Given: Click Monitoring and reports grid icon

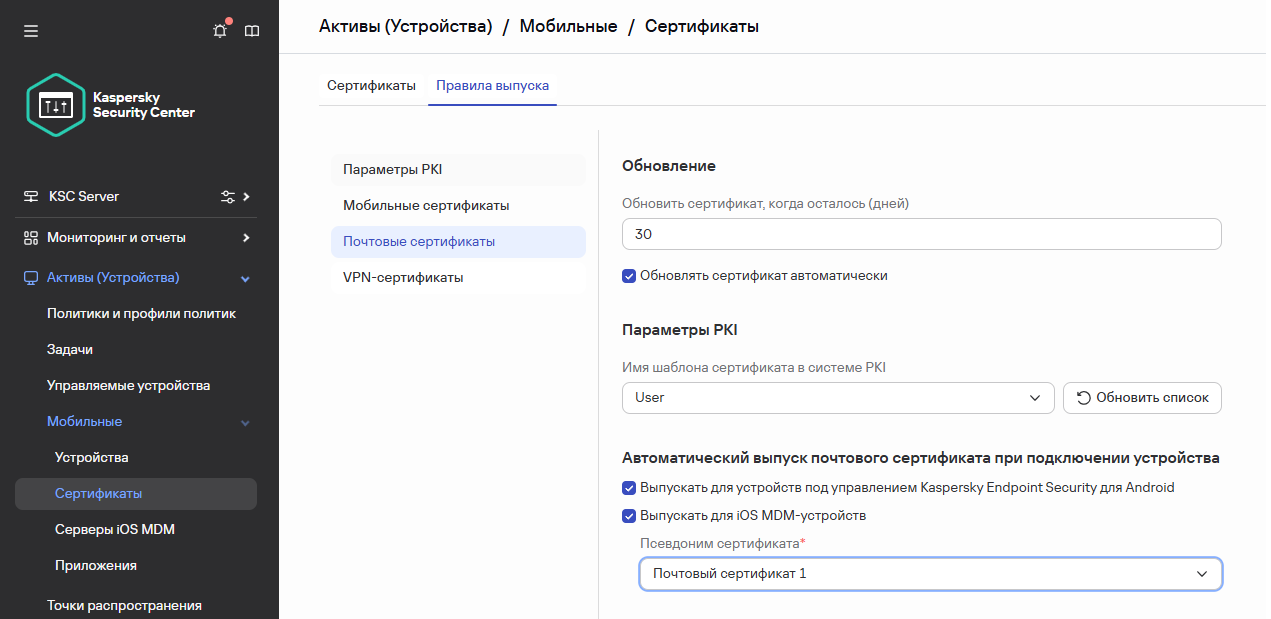Looking at the screenshot, I should tap(31, 238).
